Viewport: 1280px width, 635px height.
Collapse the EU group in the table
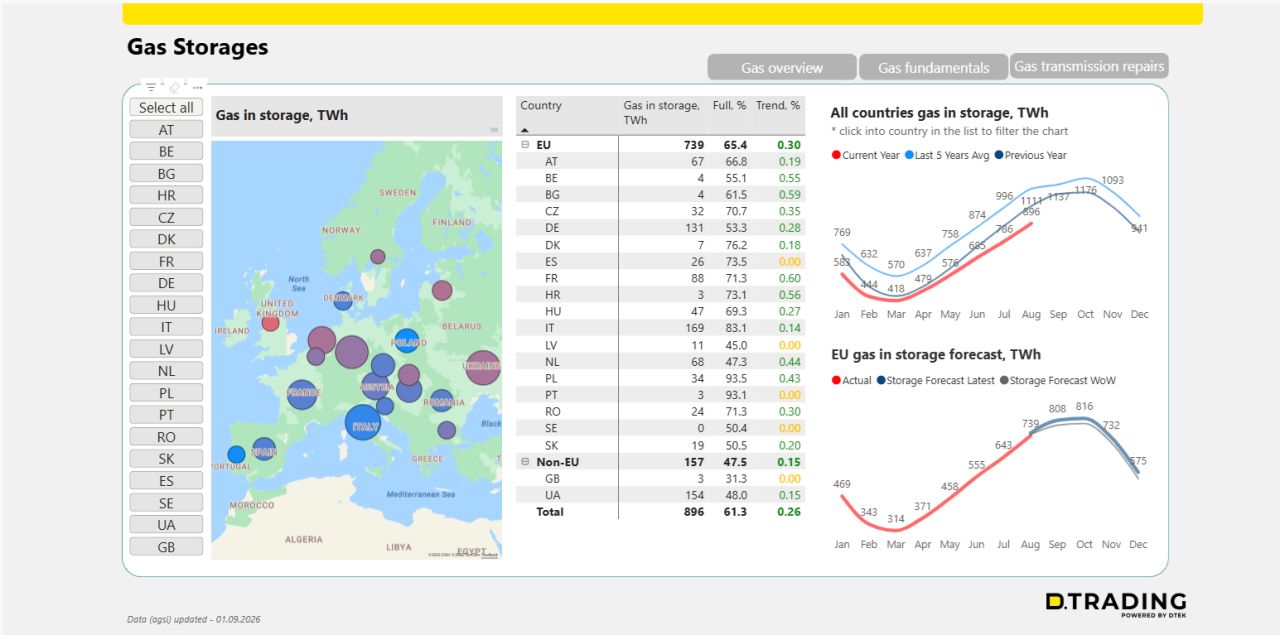click(x=525, y=145)
